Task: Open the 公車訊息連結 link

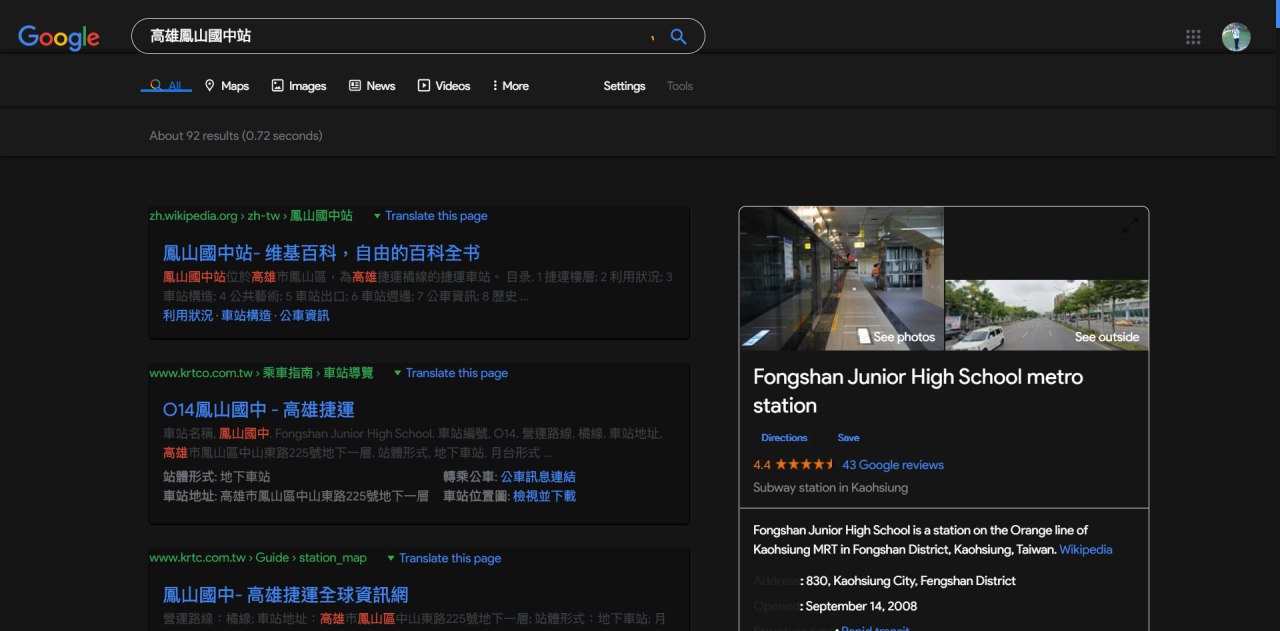Action: [x=538, y=477]
